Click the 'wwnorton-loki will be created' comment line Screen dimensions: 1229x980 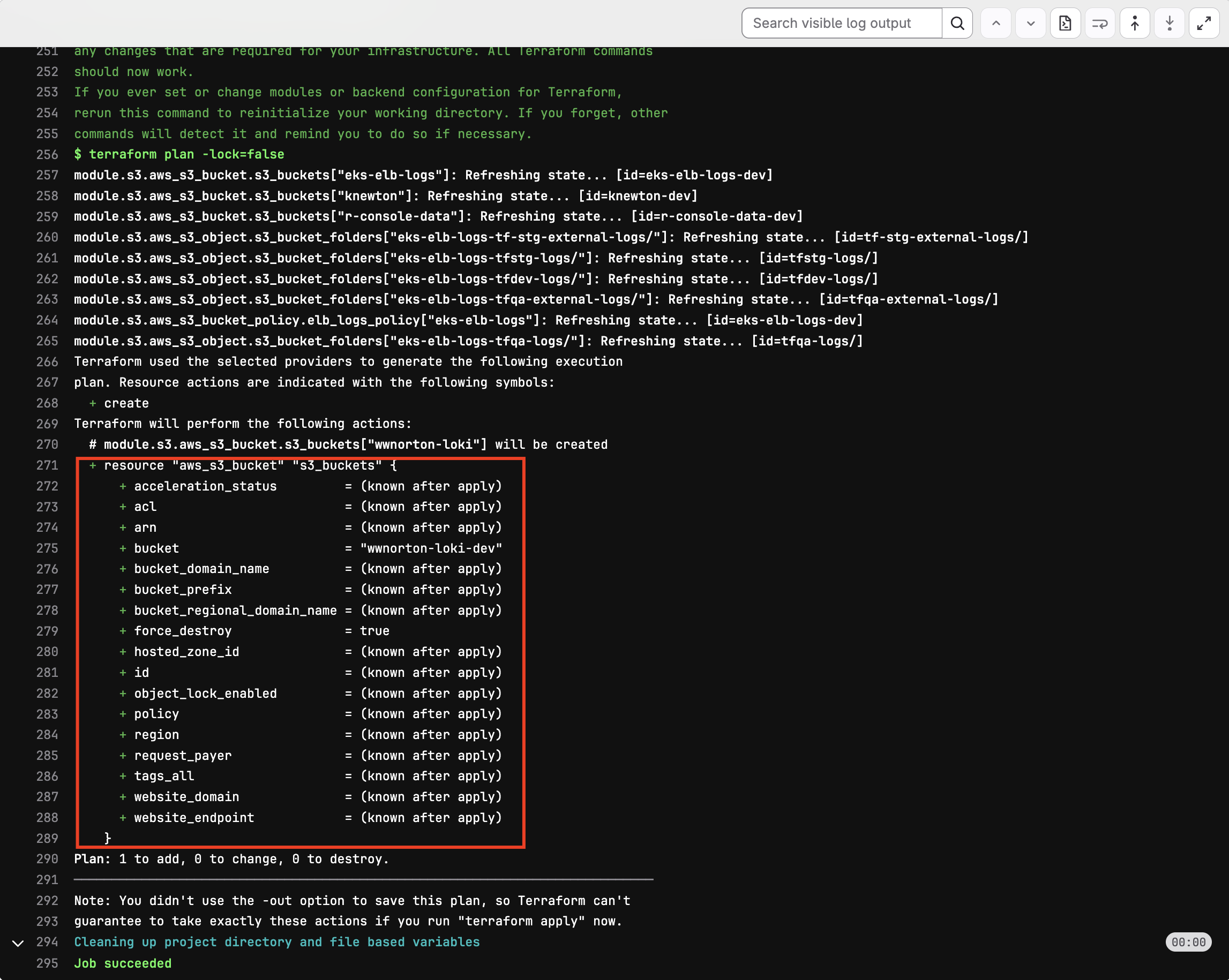348,444
